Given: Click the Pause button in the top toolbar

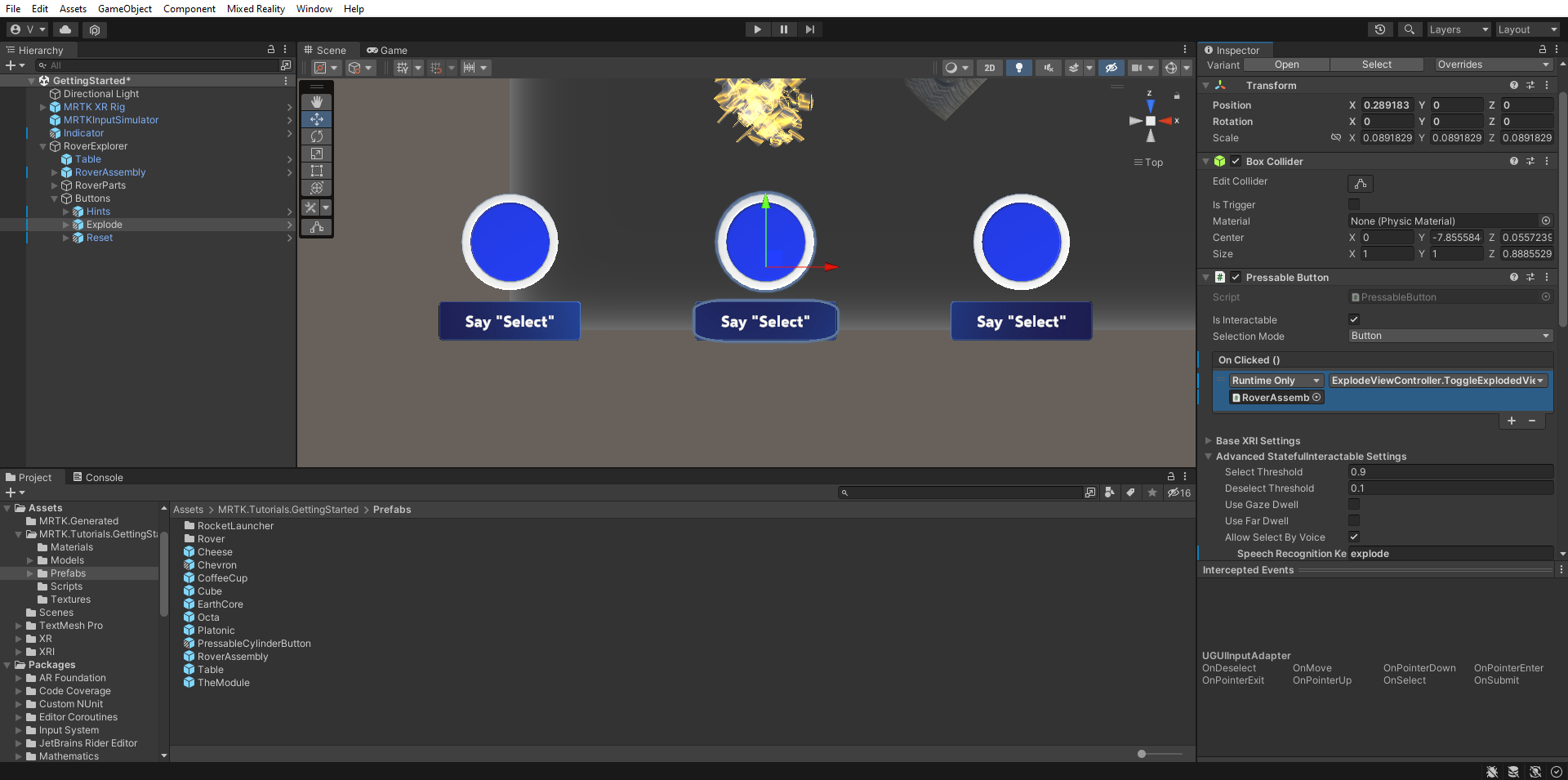Looking at the screenshot, I should pyautogui.click(x=783, y=29).
